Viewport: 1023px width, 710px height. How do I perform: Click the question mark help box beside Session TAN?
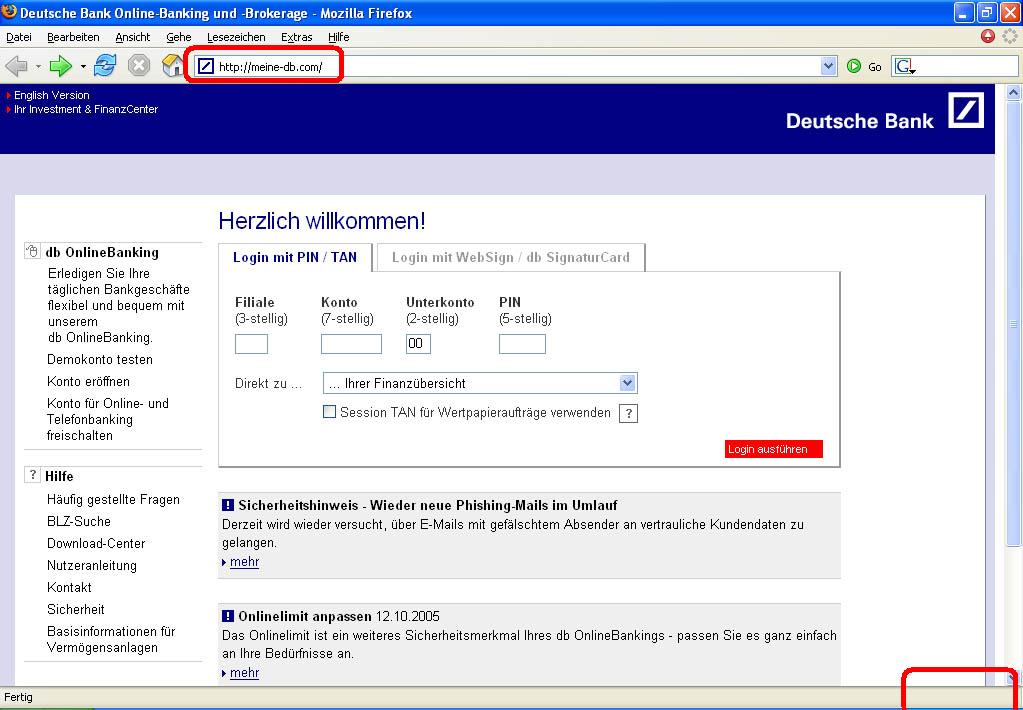coord(628,414)
